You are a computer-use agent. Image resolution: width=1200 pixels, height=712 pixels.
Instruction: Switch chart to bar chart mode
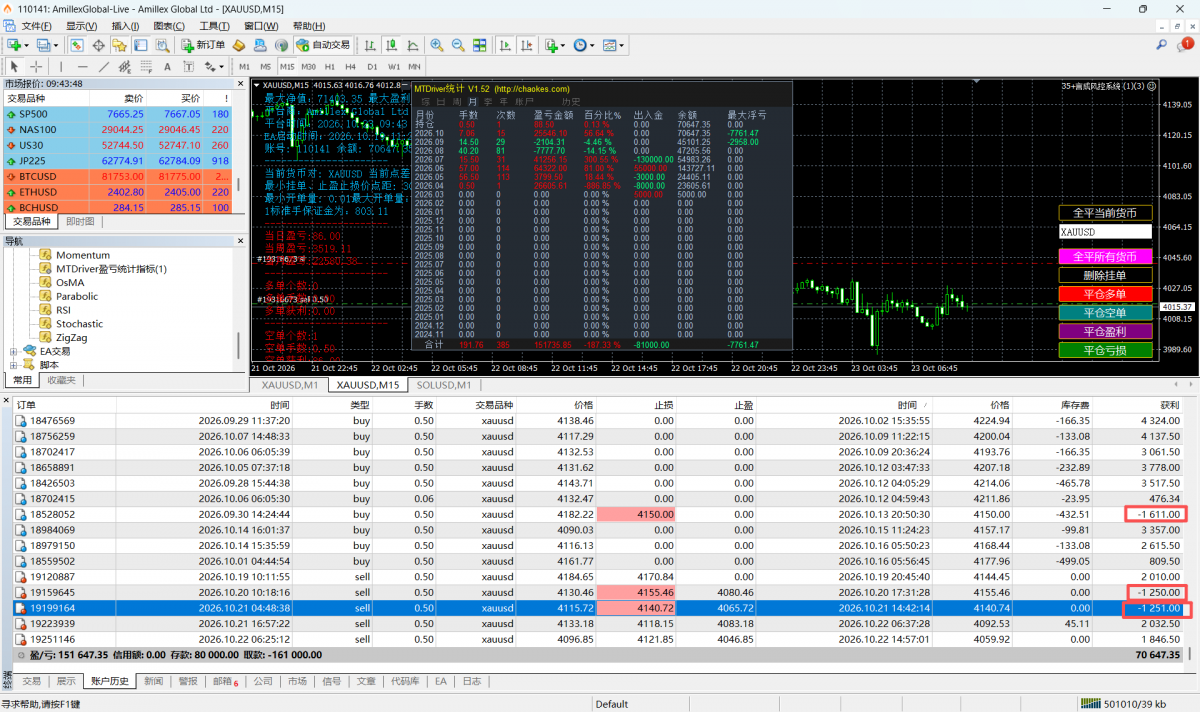371,45
